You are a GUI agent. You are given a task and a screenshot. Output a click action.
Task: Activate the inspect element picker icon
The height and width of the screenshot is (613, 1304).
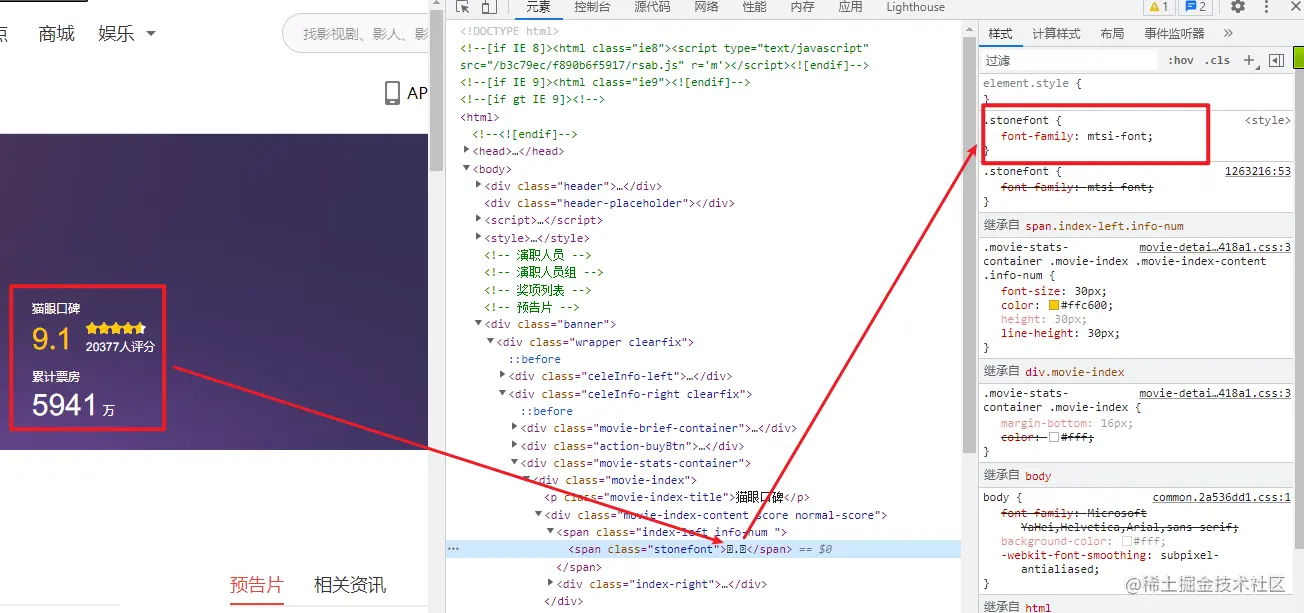(x=463, y=7)
